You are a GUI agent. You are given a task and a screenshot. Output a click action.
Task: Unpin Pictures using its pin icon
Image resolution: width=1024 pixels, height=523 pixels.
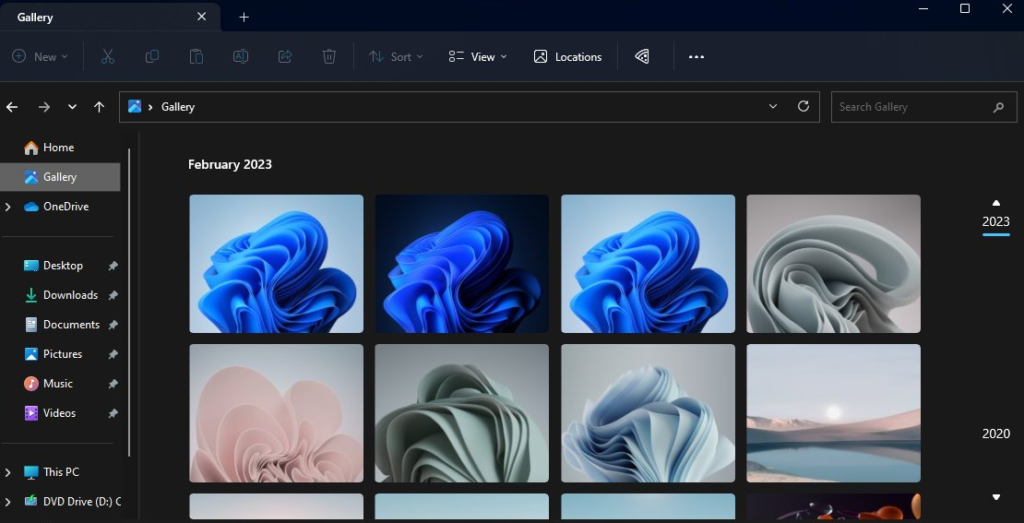coord(113,354)
